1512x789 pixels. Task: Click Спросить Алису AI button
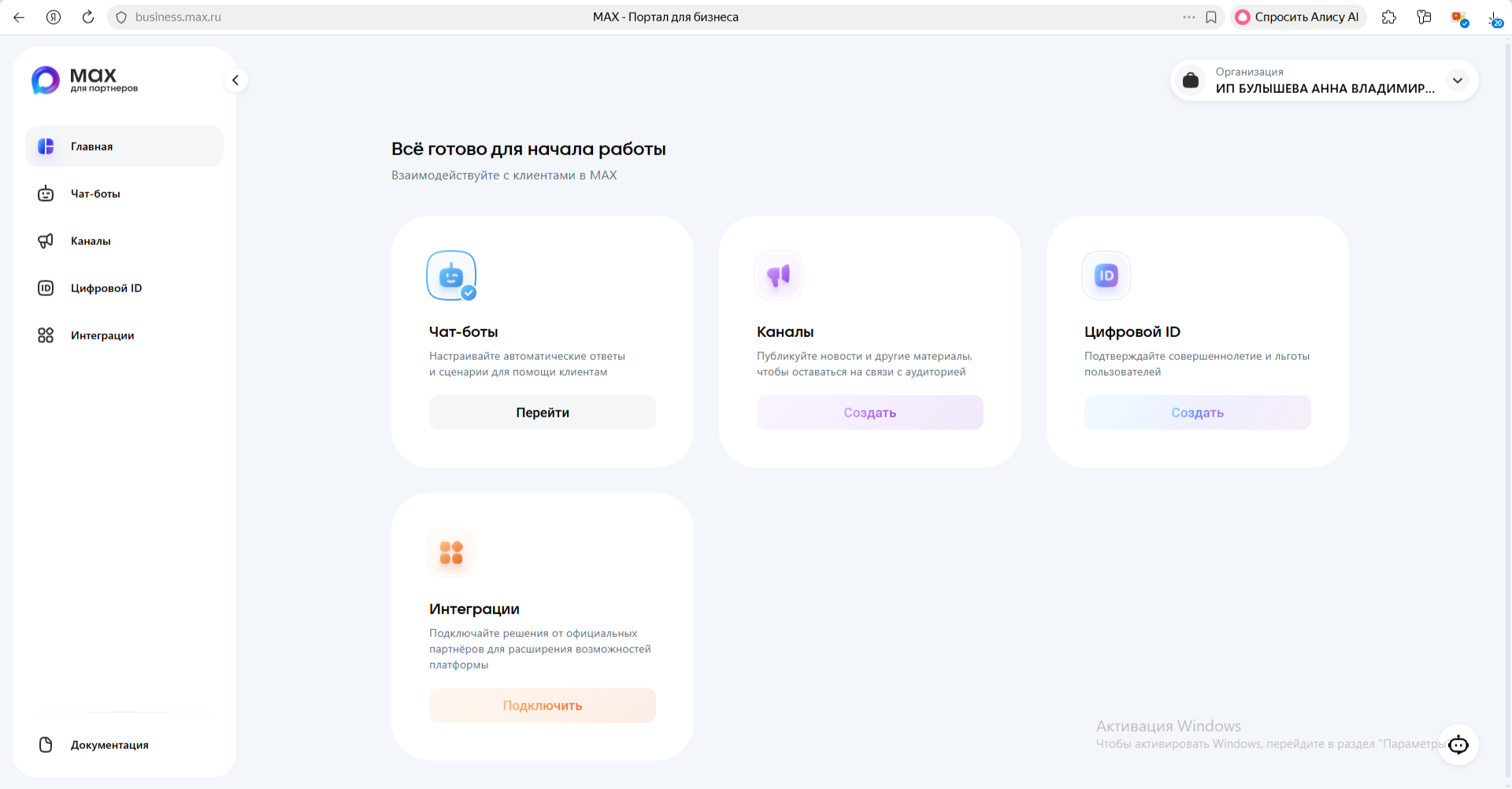pos(1298,17)
